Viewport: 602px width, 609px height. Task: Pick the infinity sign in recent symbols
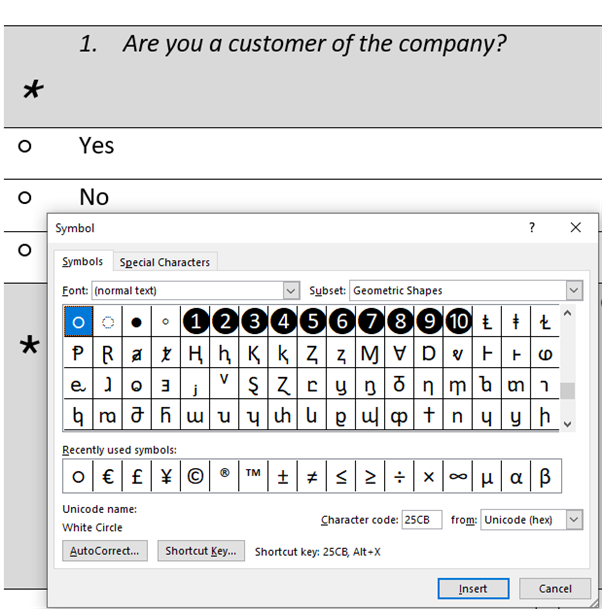click(x=458, y=476)
